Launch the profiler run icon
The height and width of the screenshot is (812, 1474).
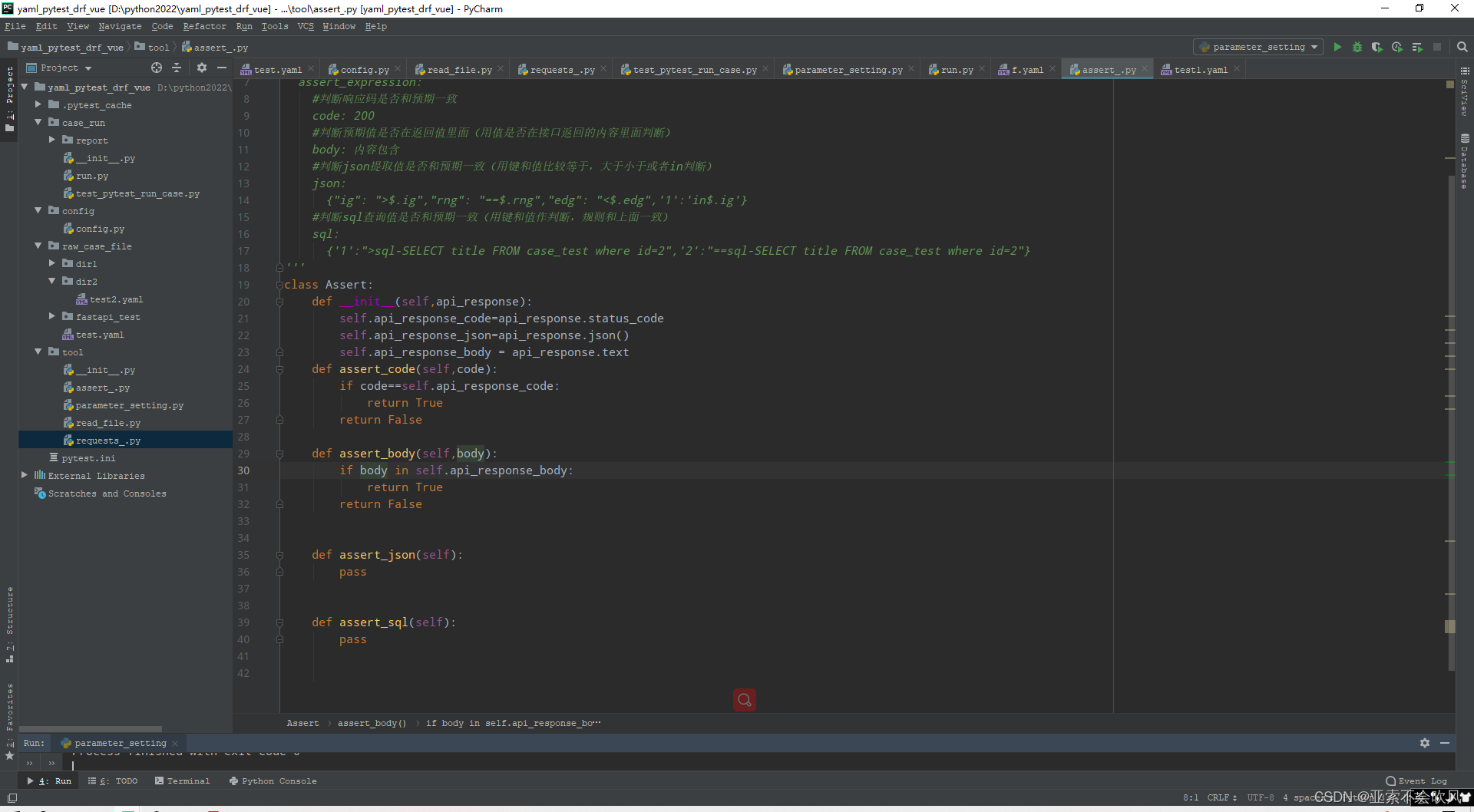[1397, 47]
